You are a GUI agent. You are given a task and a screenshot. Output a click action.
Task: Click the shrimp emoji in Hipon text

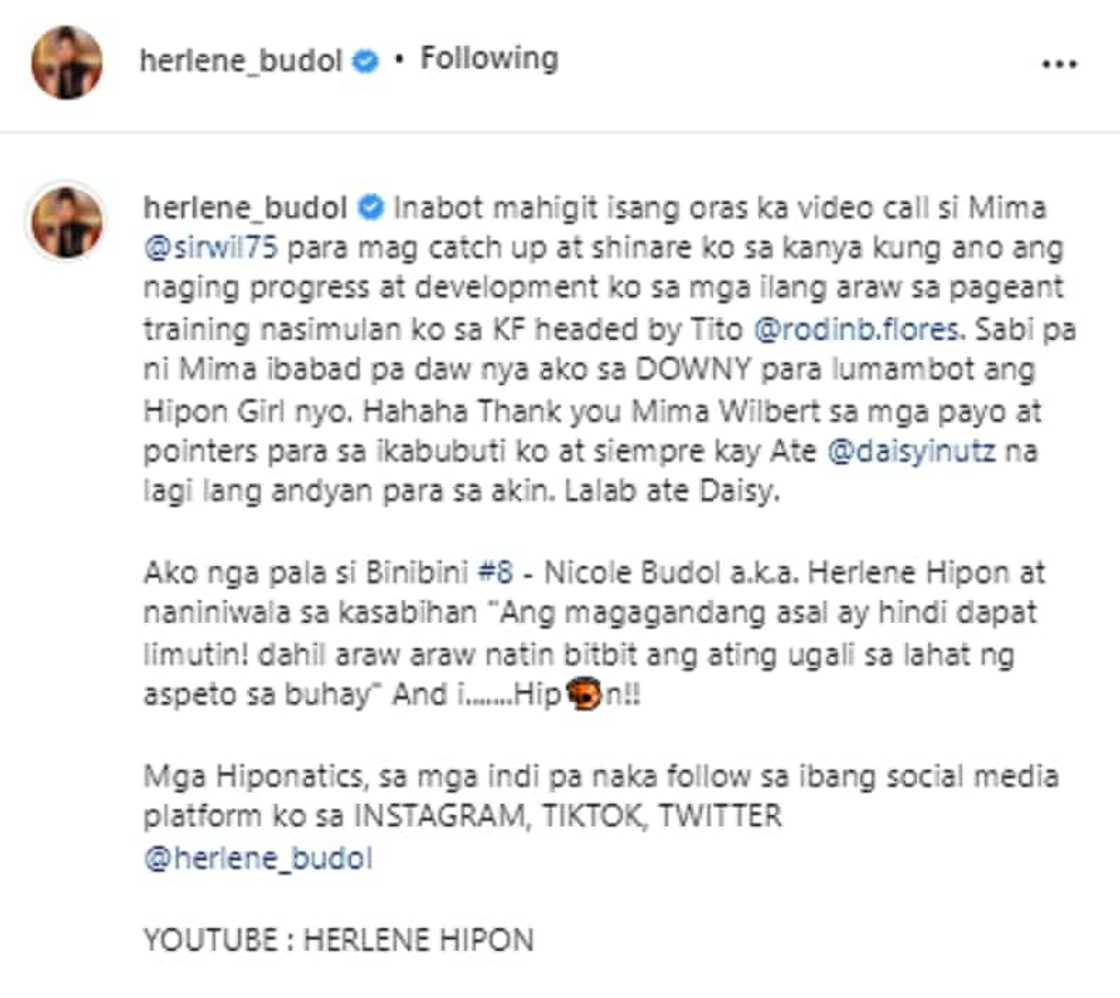coord(584,694)
